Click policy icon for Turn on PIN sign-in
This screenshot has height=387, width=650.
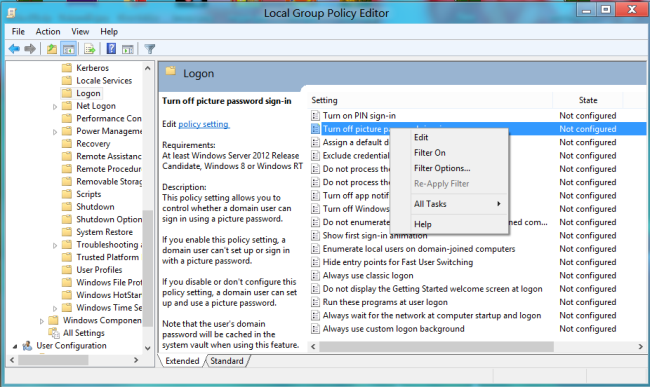(x=315, y=116)
